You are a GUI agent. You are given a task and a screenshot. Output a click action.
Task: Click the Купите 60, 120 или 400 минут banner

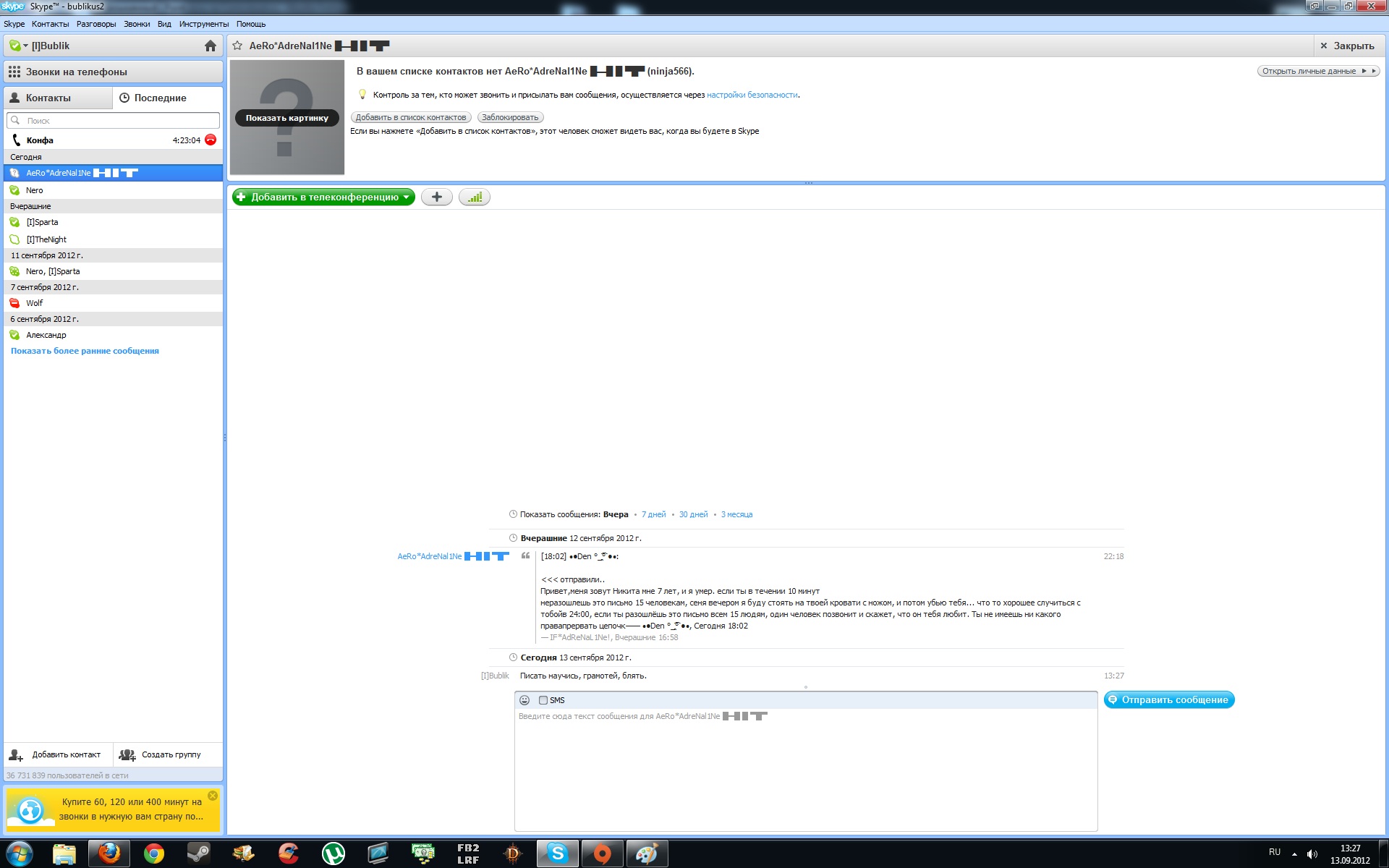[113, 809]
